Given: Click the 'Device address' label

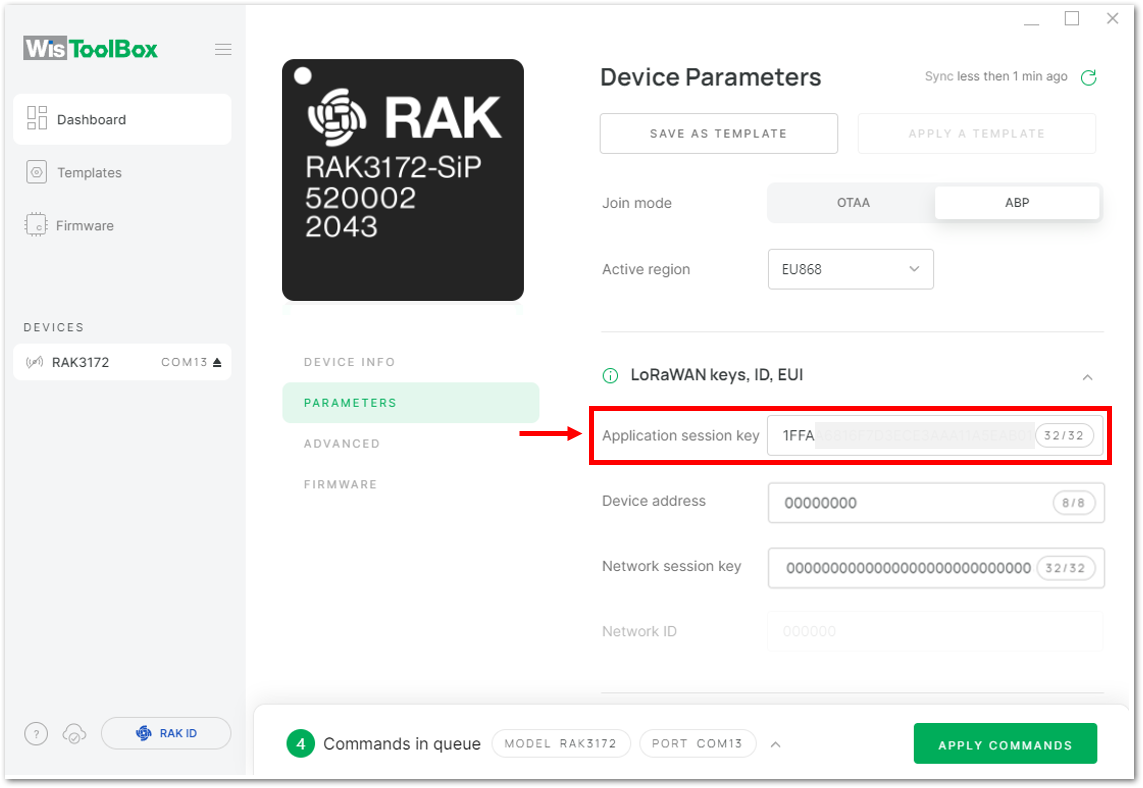Looking at the screenshot, I should (x=654, y=502).
